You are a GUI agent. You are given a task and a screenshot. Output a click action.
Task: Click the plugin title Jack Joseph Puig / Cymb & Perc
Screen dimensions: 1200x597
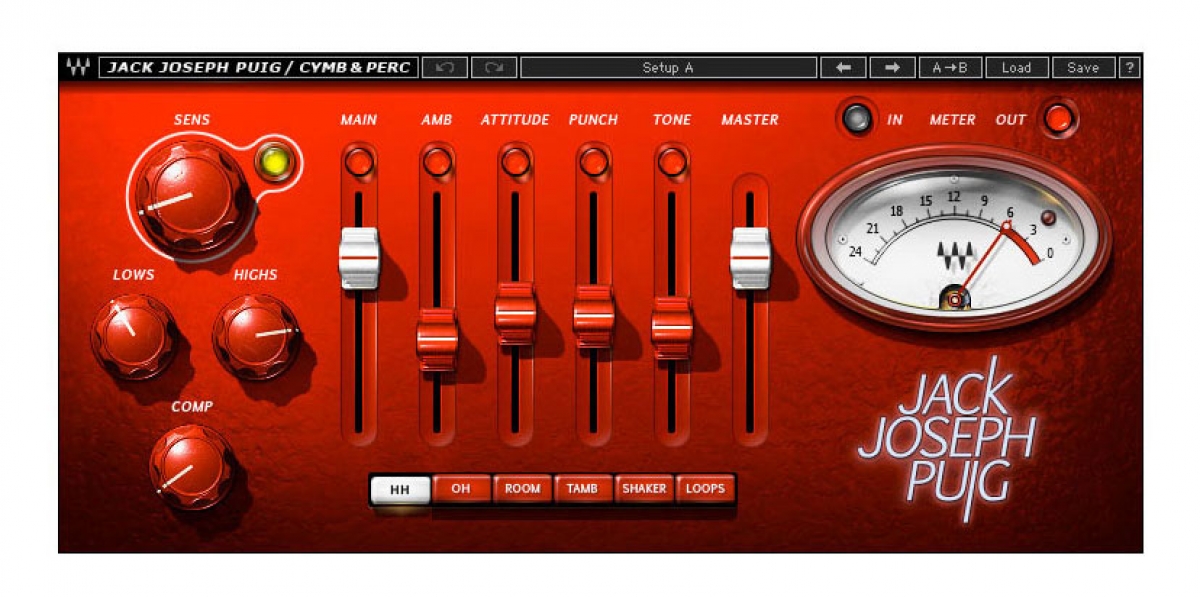tap(258, 68)
